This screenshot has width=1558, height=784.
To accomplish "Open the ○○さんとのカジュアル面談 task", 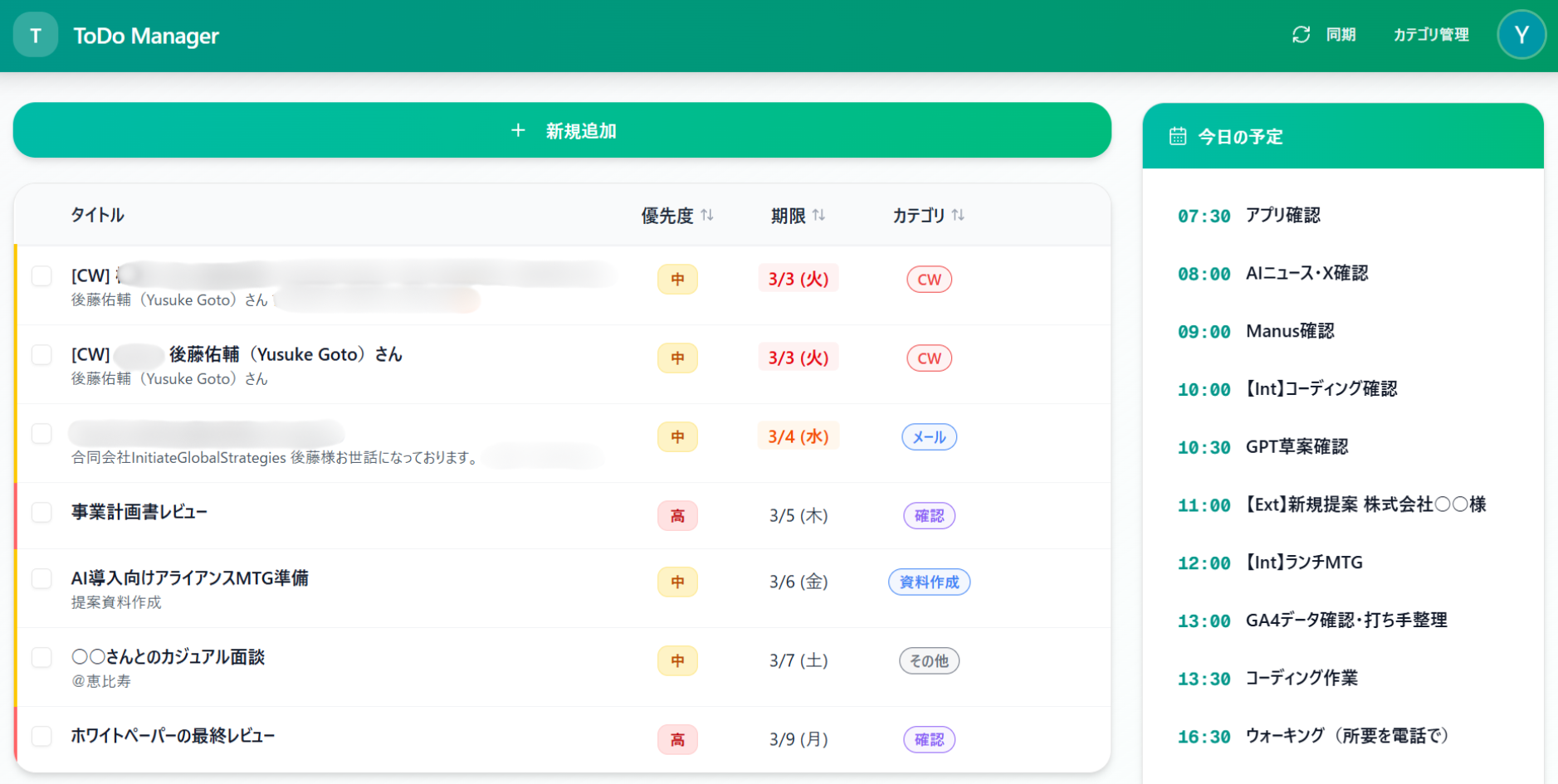I will click(168, 657).
